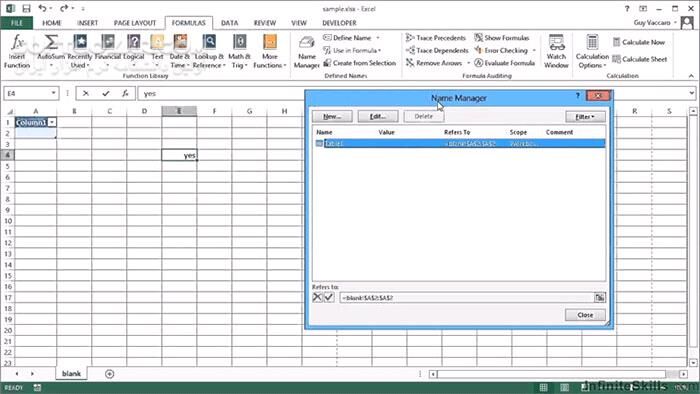700x394 pixels.
Task: Click the AutoSum sigma icon
Action: point(51,42)
